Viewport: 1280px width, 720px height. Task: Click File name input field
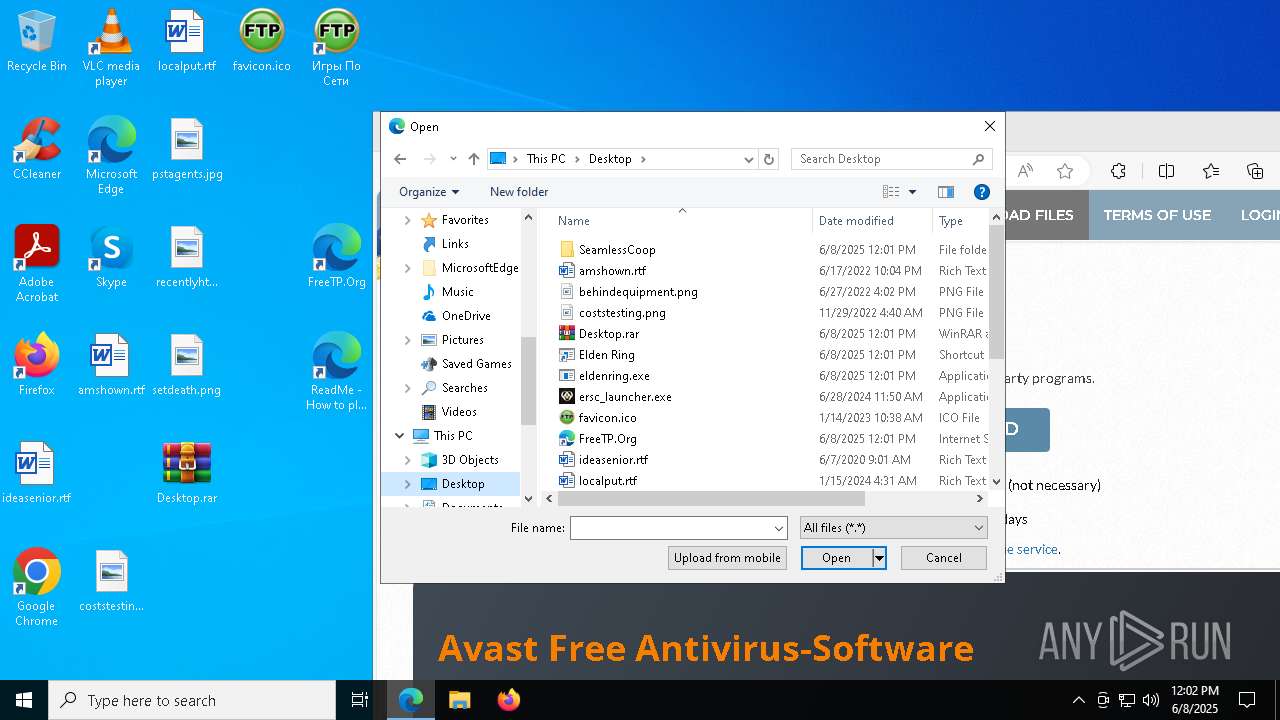pos(670,528)
